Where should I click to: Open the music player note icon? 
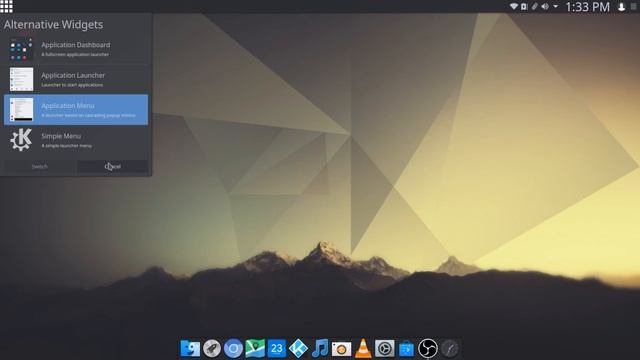click(320, 349)
